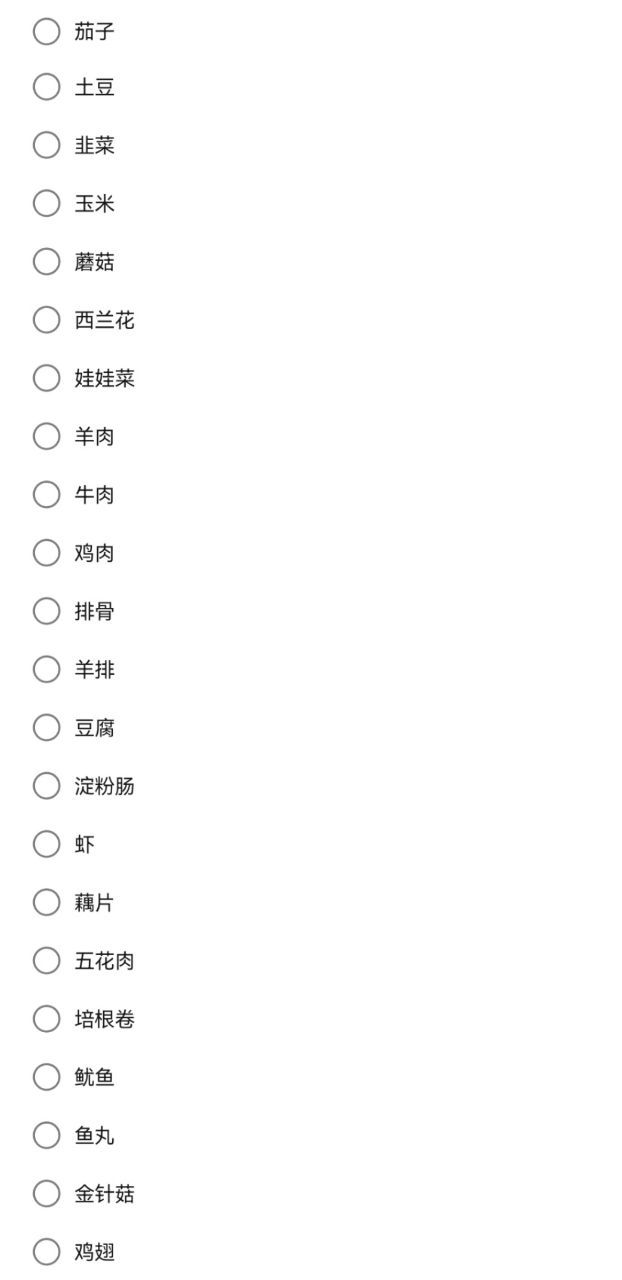Pick 羊排 from the choices

pyautogui.click(x=47, y=669)
